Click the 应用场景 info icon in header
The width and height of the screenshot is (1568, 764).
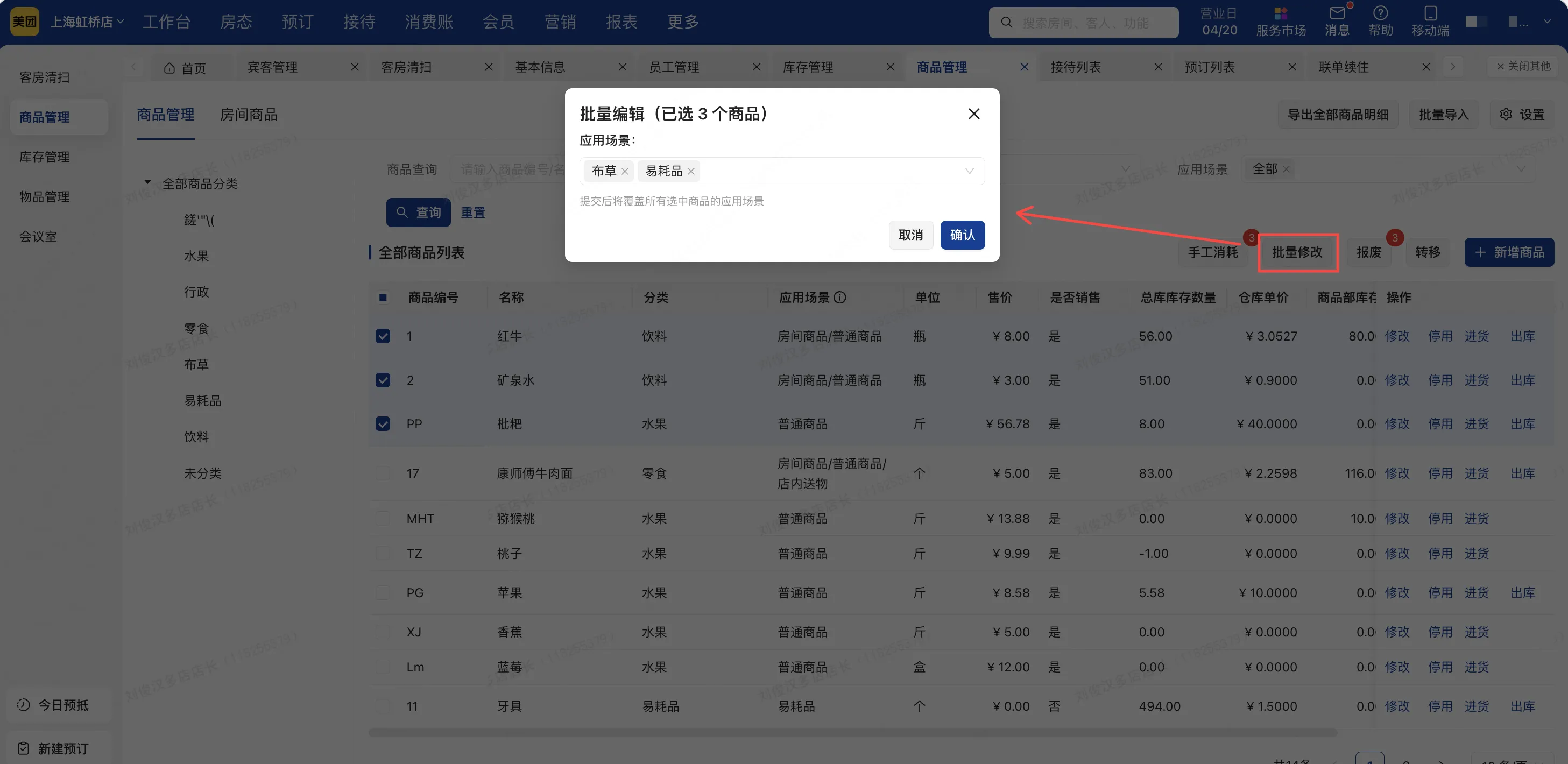840,298
